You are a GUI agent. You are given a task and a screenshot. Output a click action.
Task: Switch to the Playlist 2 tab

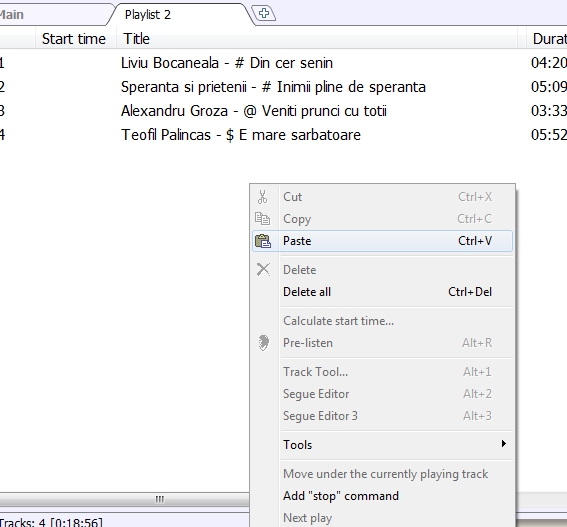[181, 14]
